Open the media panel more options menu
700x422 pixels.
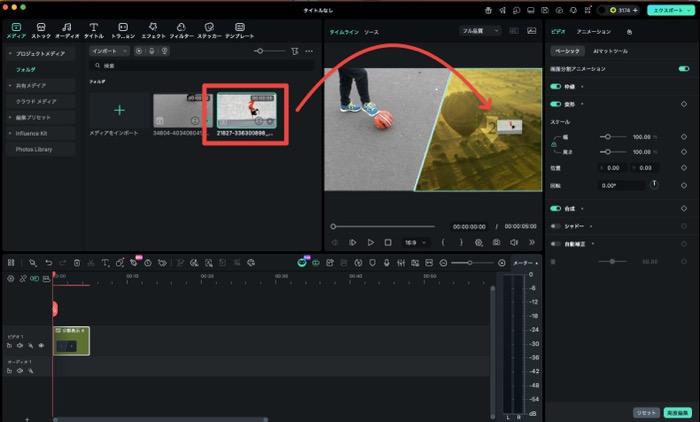[309, 51]
